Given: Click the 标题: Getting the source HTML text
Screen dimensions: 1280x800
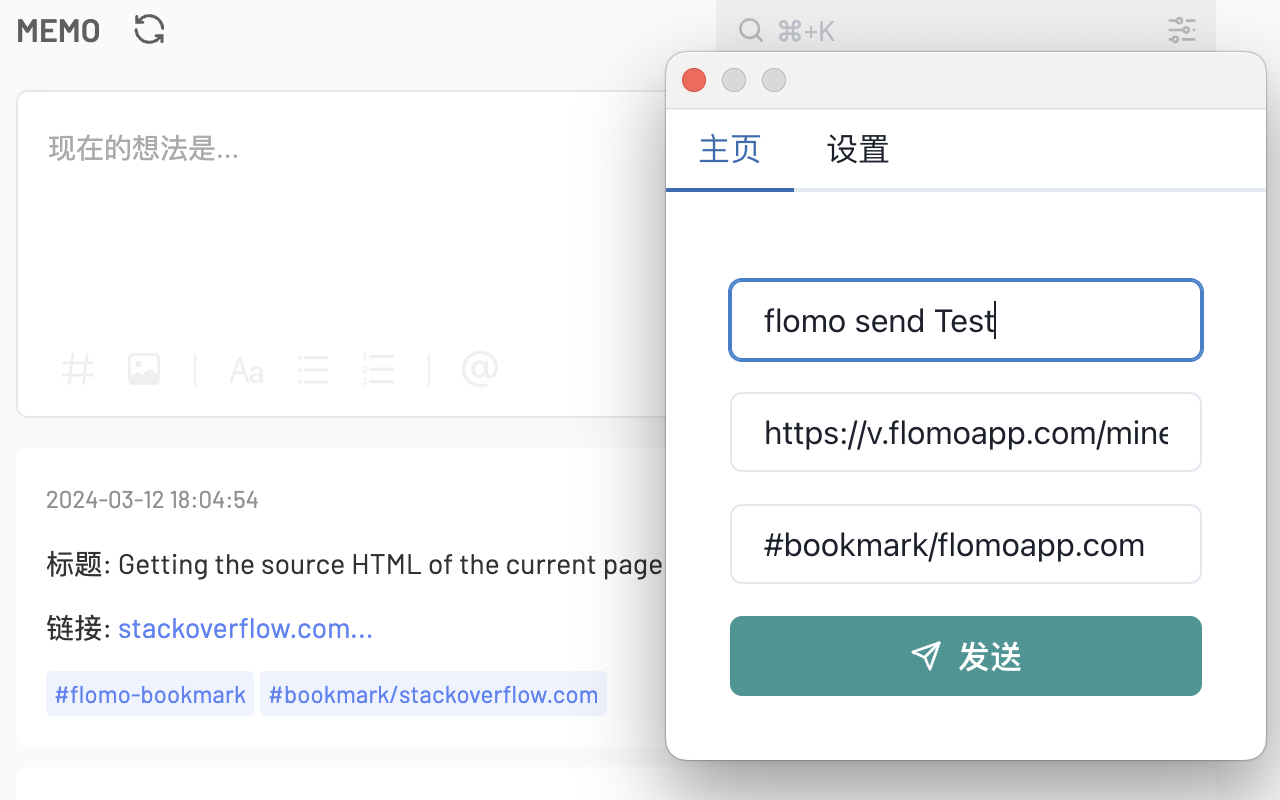Looking at the screenshot, I should pyautogui.click(x=354, y=565).
